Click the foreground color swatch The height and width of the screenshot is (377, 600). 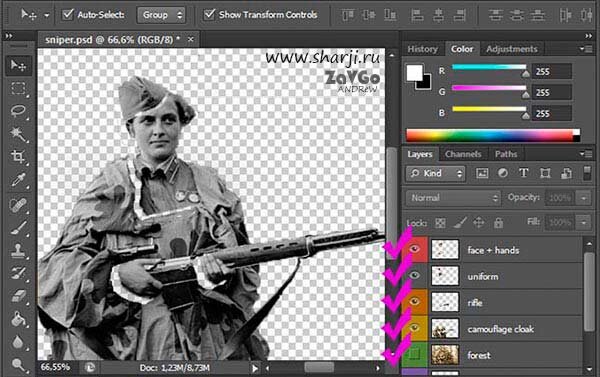(x=414, y=73)
